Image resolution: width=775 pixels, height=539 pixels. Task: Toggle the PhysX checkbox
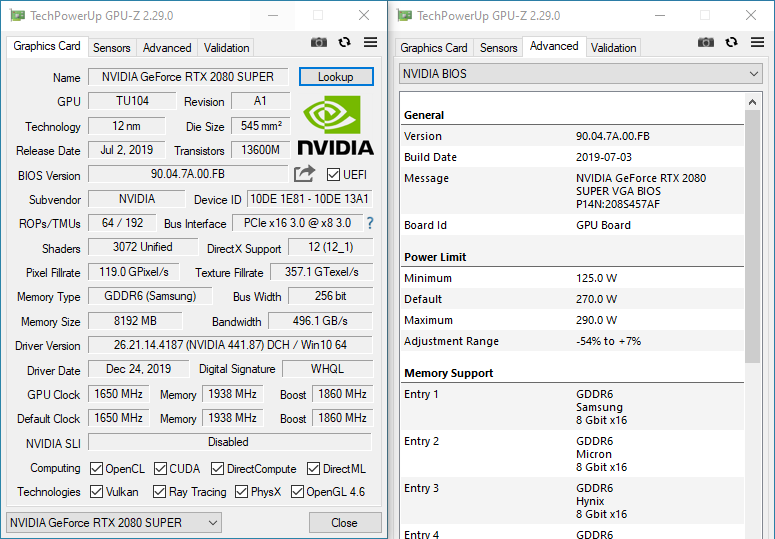tap(241, 492)
